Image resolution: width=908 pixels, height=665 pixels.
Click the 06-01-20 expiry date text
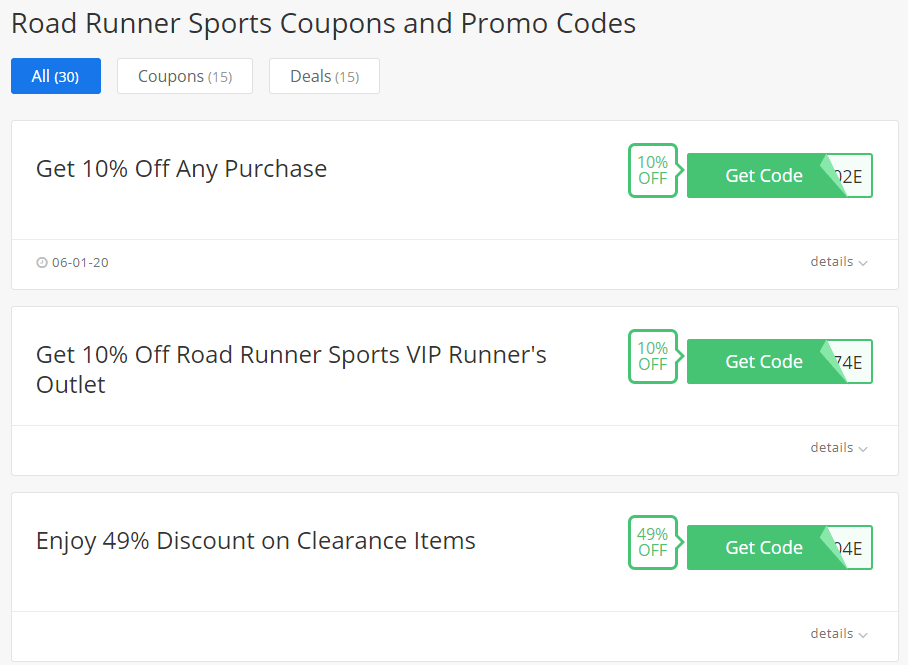click(80, 262)
